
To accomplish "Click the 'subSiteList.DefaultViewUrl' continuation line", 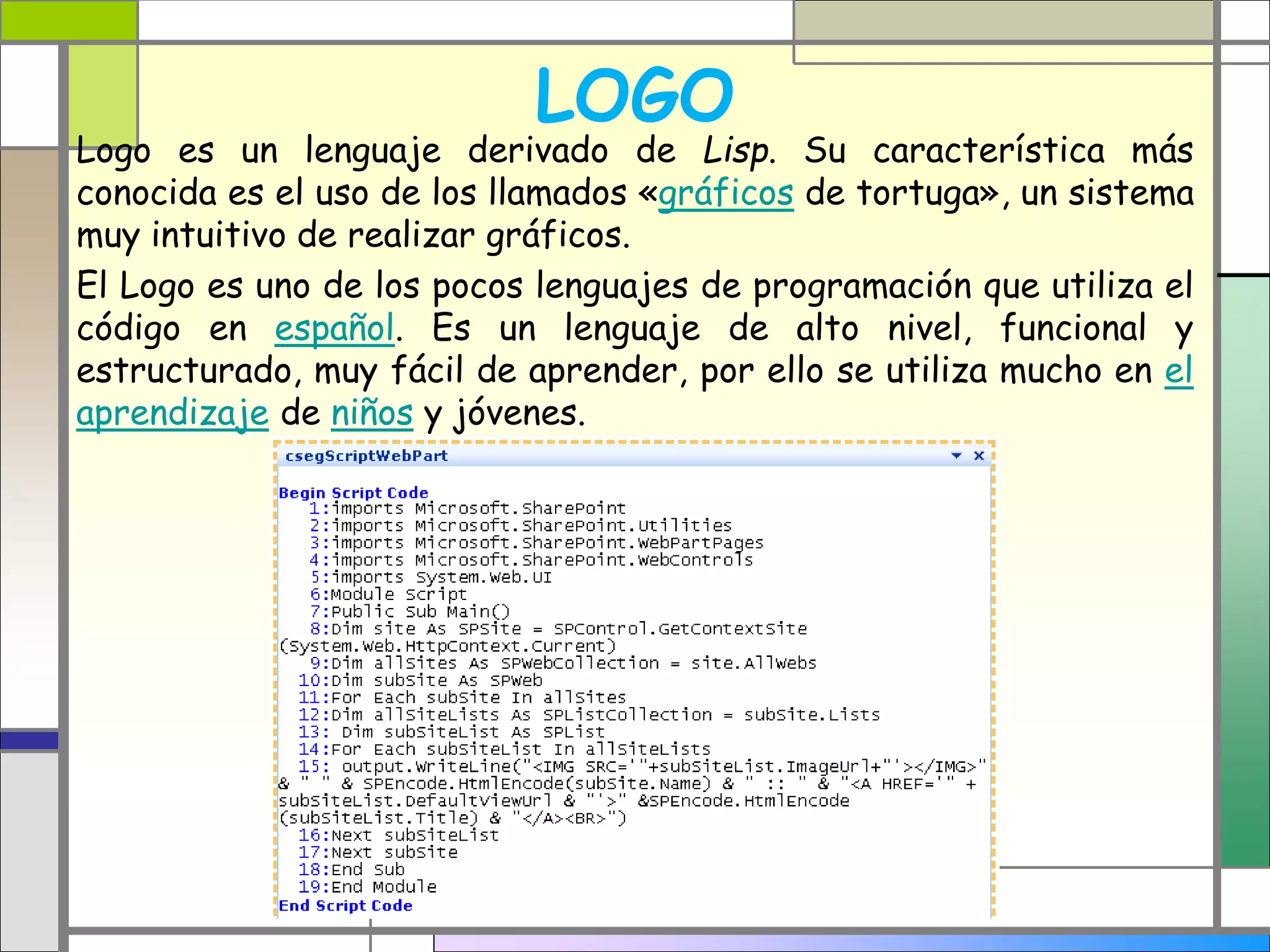I will coord(564,801).
